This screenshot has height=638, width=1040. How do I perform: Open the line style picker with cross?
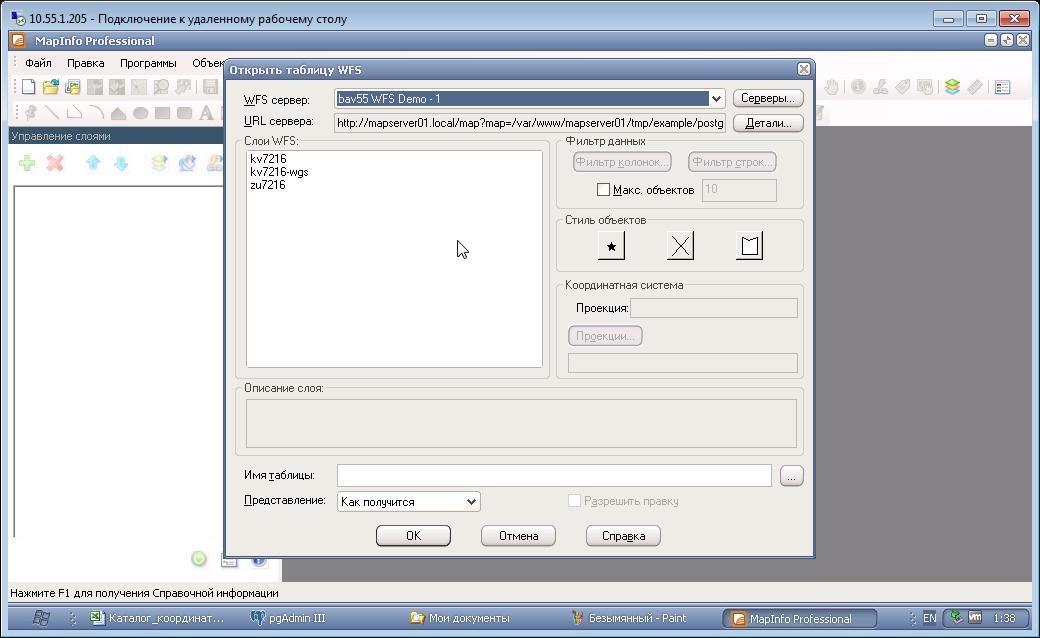(681, 246)
